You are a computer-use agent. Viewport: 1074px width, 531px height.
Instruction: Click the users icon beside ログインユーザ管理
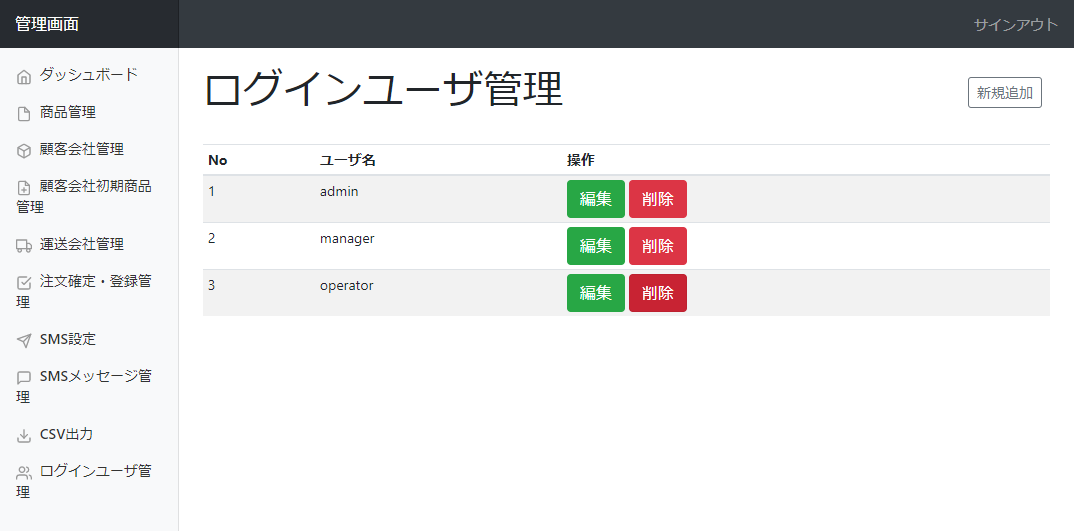pyautogui.click(x=24, y=472)
